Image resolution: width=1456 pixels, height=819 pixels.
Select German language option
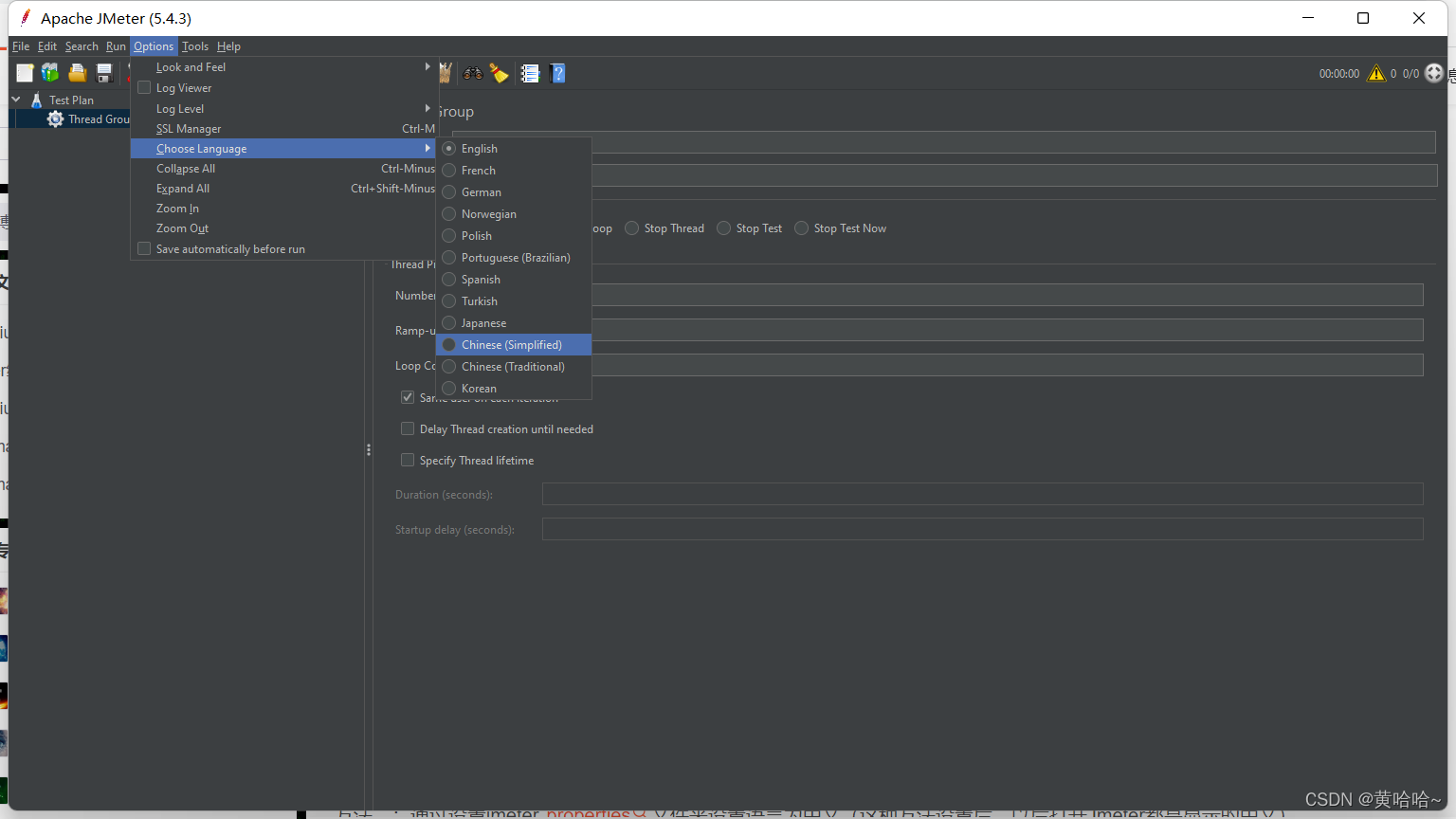point(514,191)
